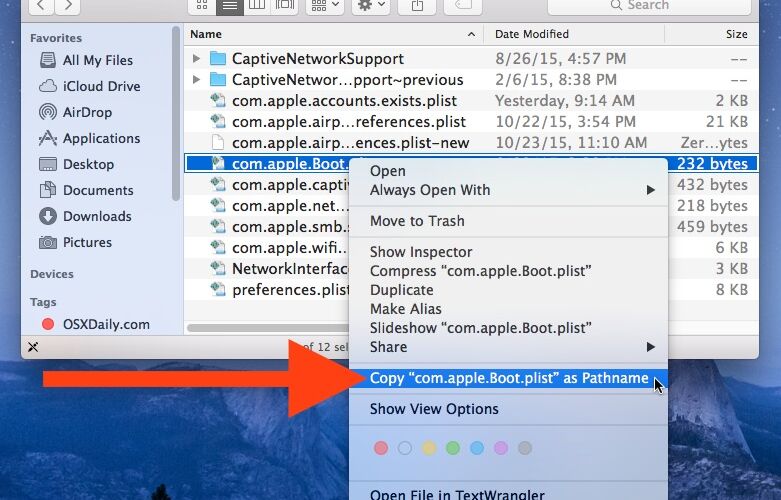
Task: Go forward with the Finder forward arrow
Action: pyautogui.click(x=68, y=5)
